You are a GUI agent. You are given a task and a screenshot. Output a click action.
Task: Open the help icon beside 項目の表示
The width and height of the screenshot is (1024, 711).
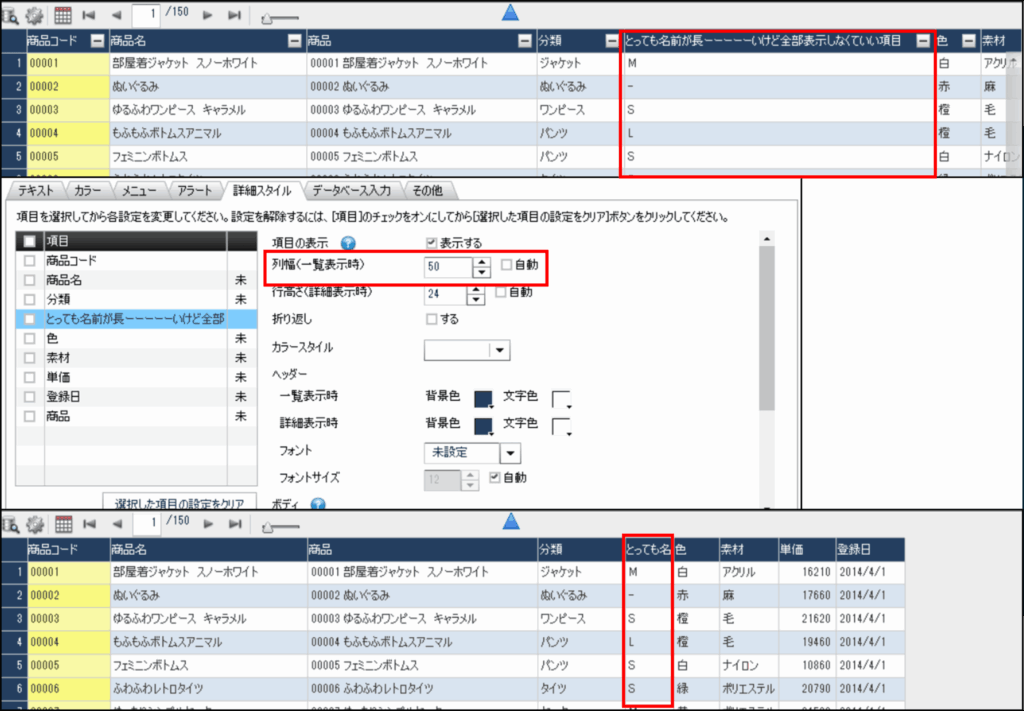tap(349, 242)
